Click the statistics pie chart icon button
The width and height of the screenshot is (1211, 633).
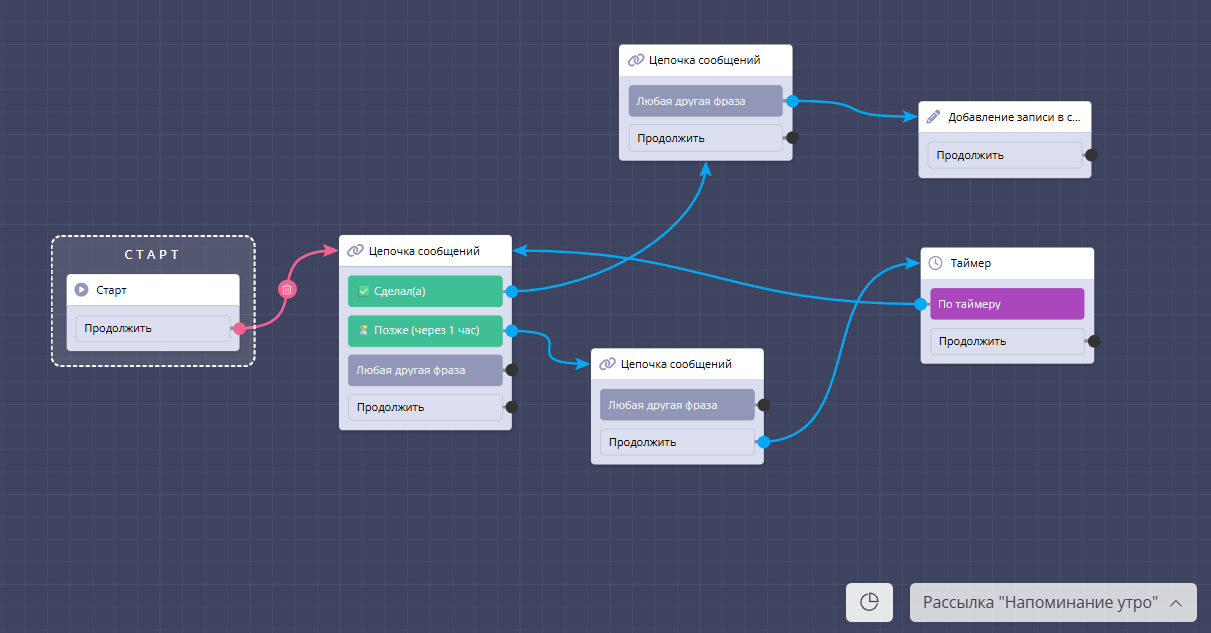[x=869, y=602]
